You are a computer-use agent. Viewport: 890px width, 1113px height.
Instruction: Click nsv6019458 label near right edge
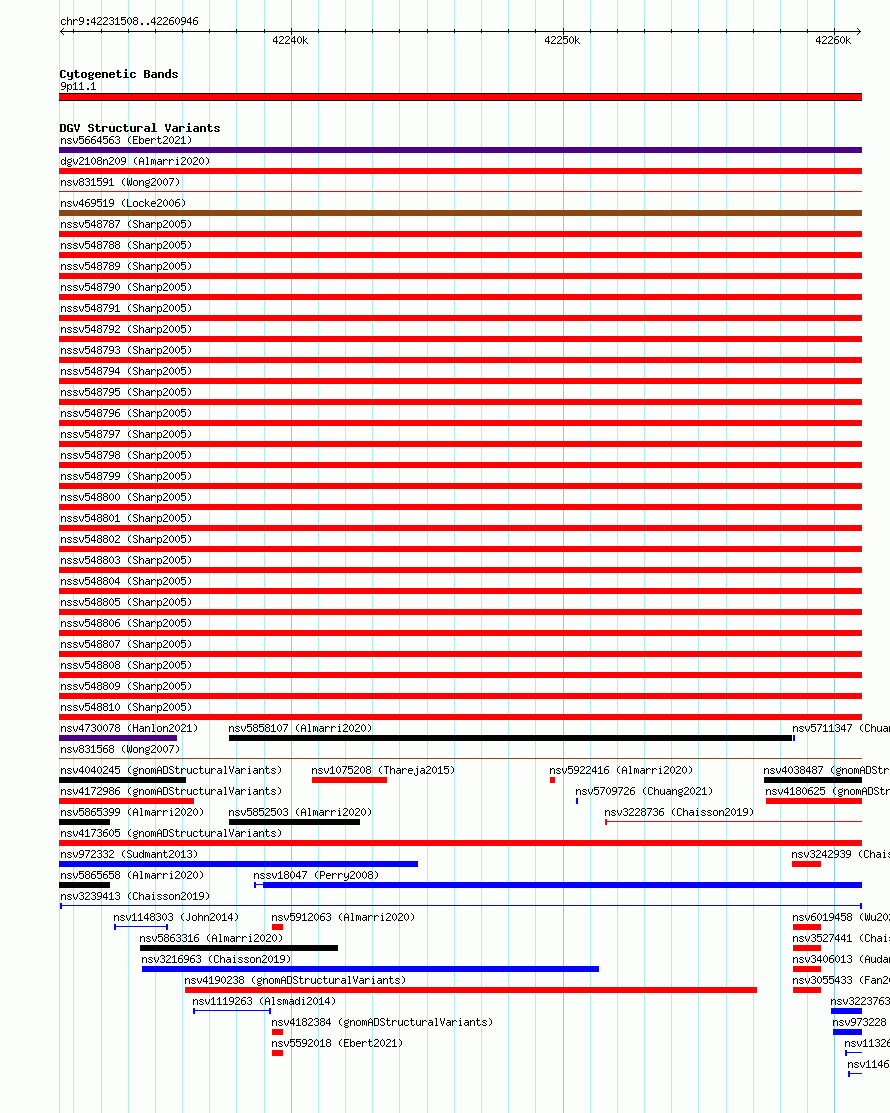point(841,917)
